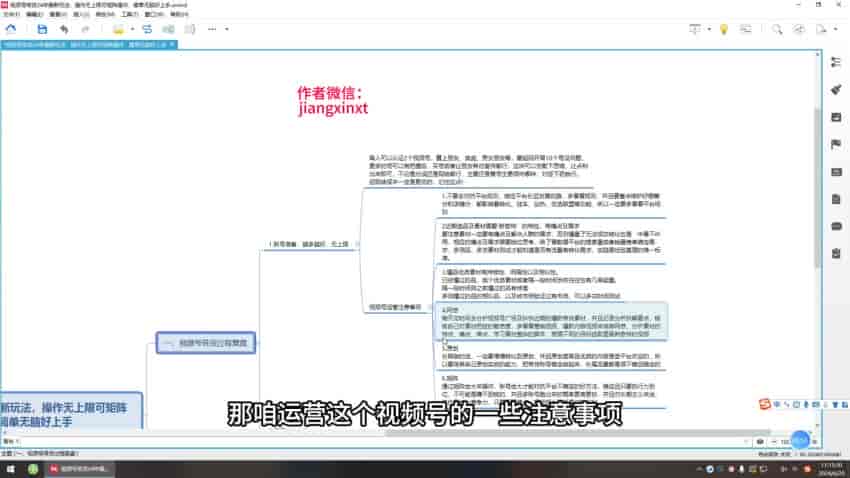Click the horizontal scrollbar below the canvas

[x=577, y=432]
